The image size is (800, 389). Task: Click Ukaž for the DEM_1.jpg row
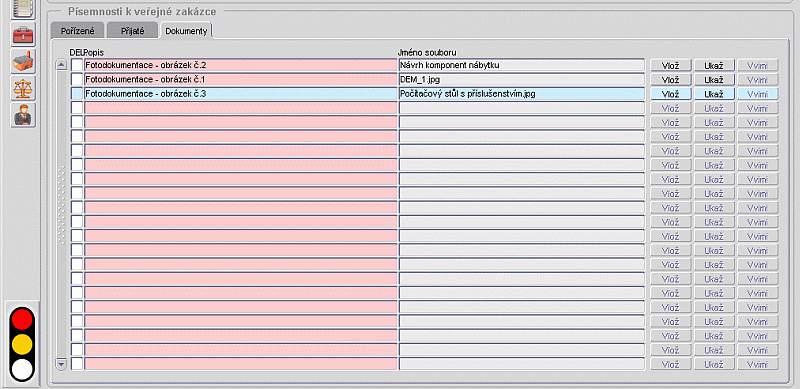pyautogui.click(x=714, y=80)
